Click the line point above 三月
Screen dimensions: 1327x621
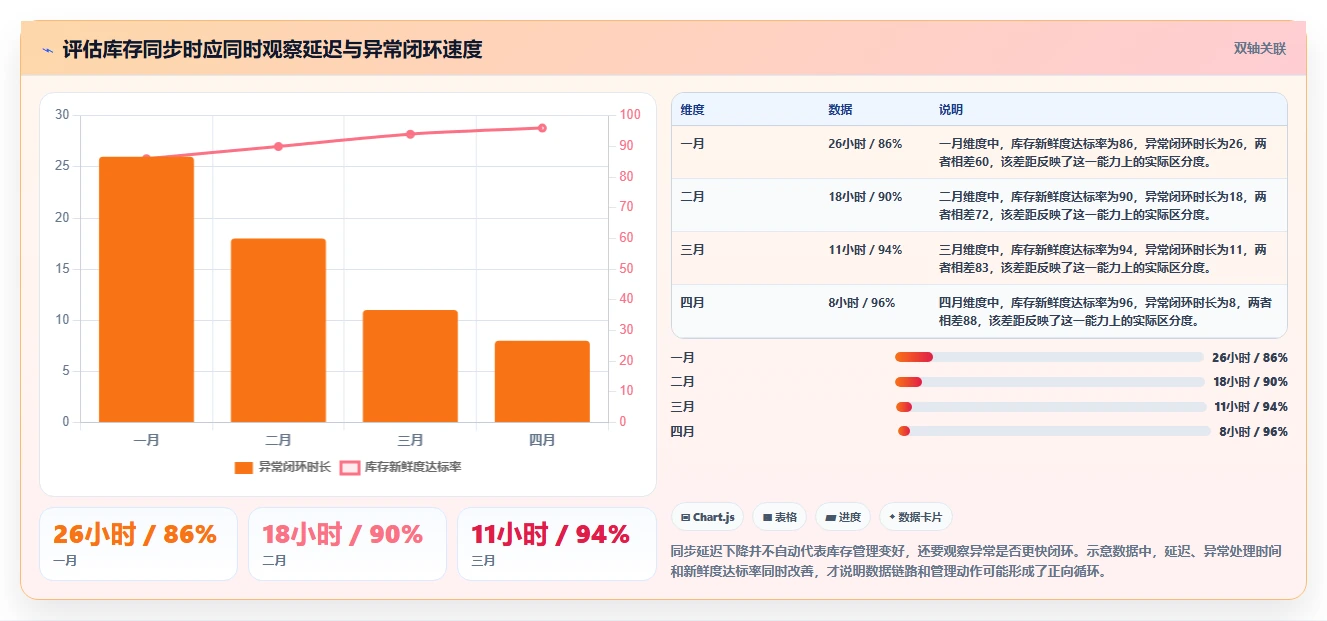pyautogui.click(x=410, y=134)
